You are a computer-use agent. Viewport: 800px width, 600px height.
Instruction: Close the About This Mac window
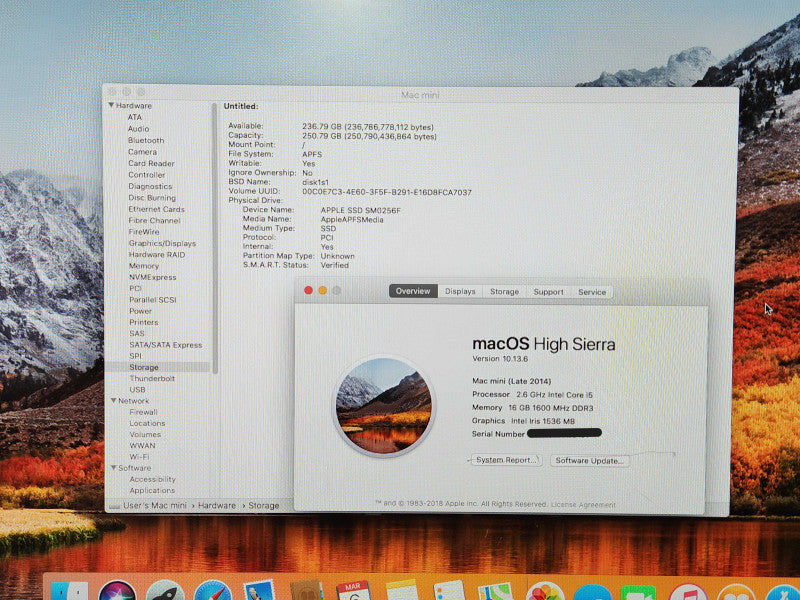pos(308,290)
